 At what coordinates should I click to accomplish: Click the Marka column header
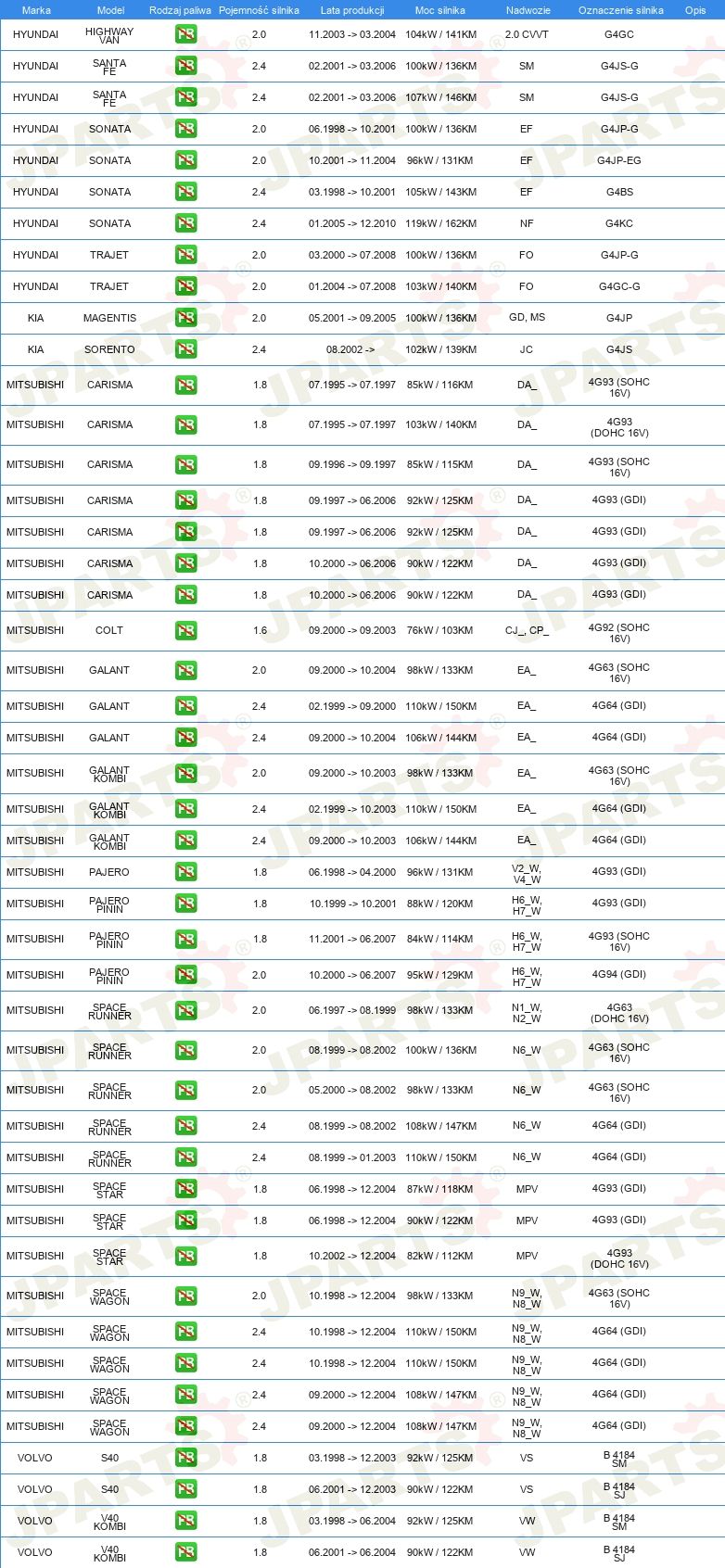[x=36, y=10]
